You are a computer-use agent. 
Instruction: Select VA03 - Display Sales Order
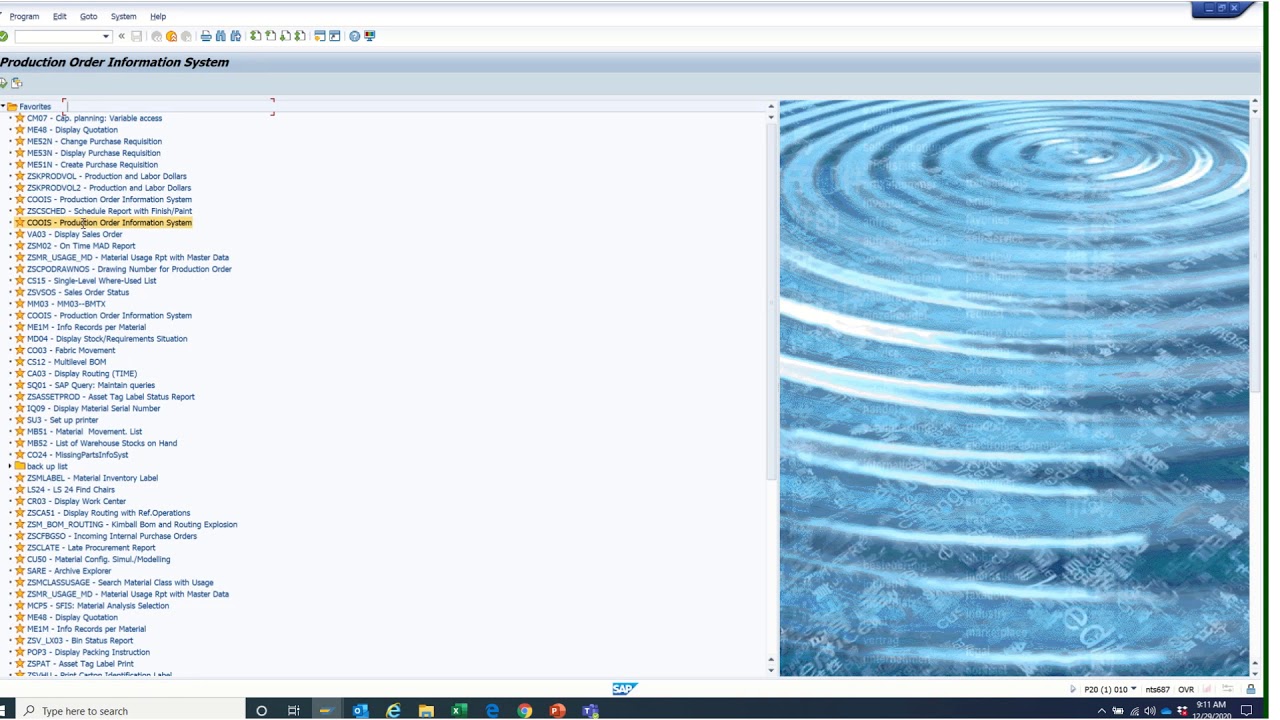point(75,234)
